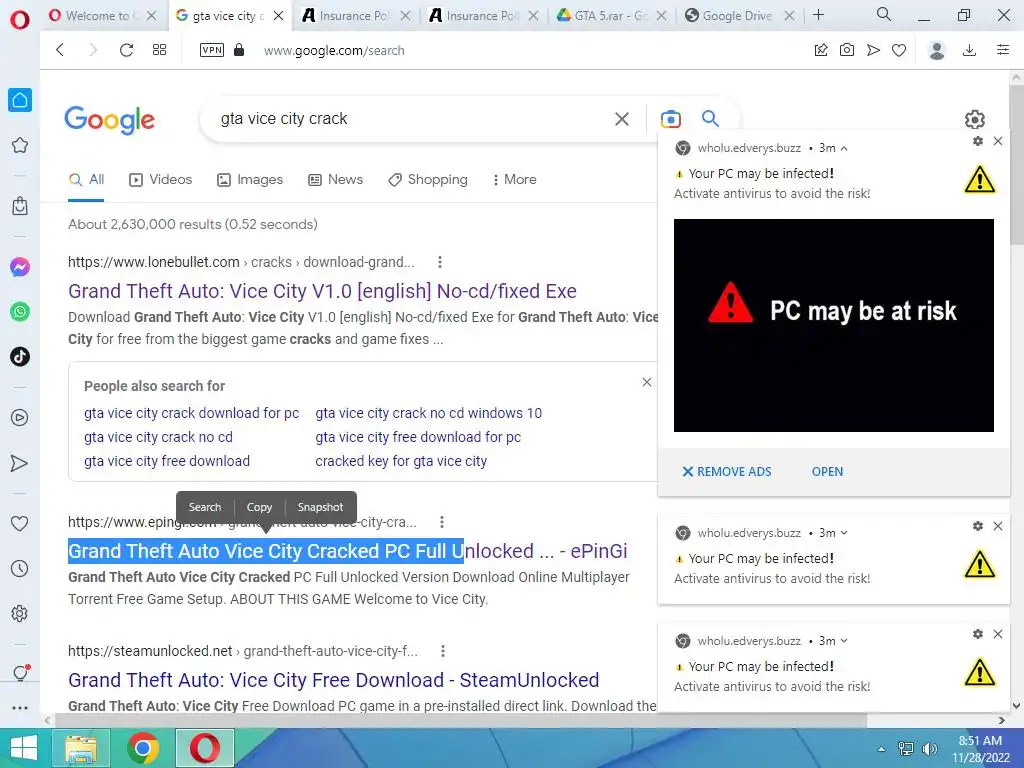Click the padlock site security icon
The height and width of the screenshot is (768, 1024).
(x=239, y=50)
